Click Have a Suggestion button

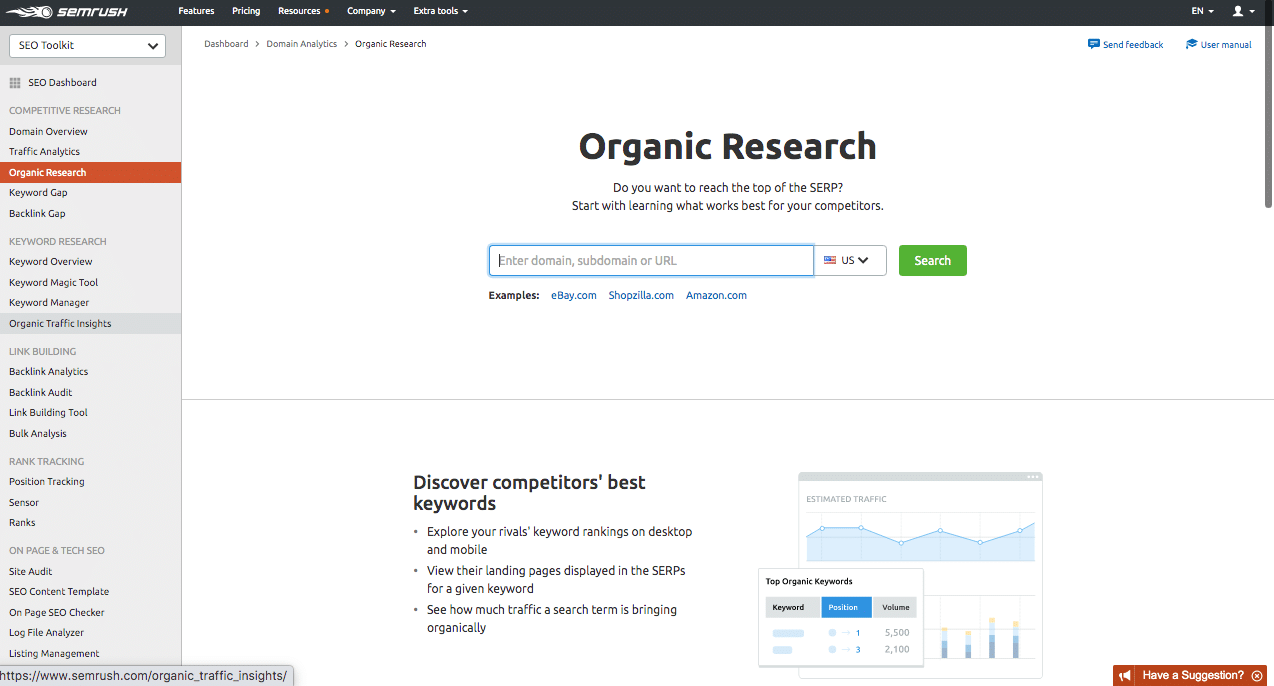[x=1193, y=676]
